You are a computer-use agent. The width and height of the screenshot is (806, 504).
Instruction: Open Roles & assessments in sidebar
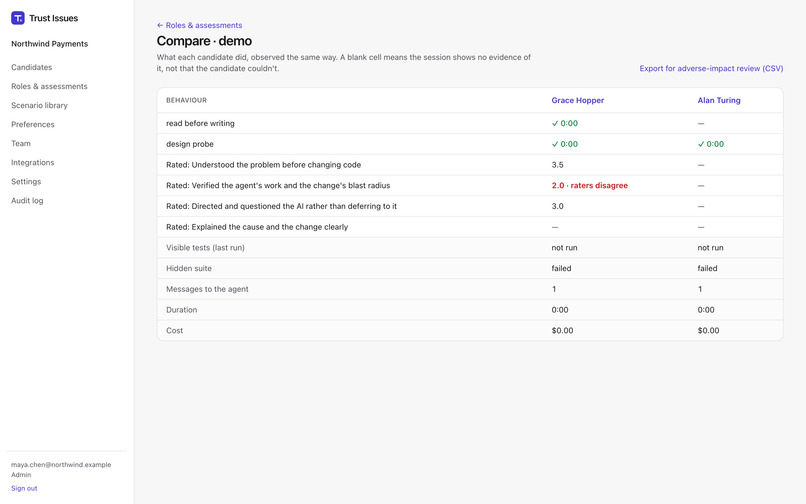click(49, 86)
